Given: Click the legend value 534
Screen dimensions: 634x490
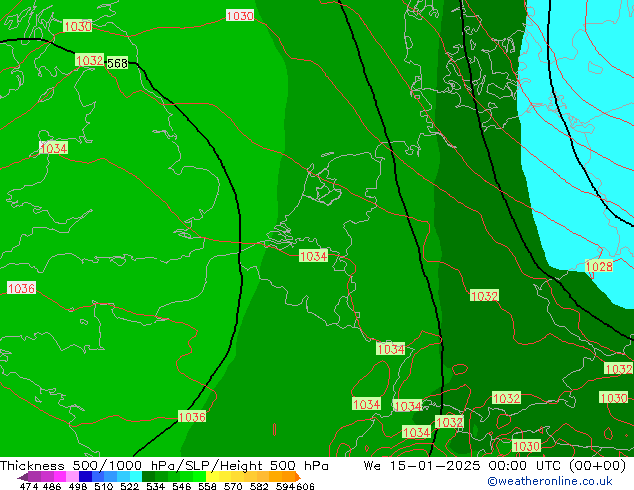Looking at the screenshot, I should point(155,486).
